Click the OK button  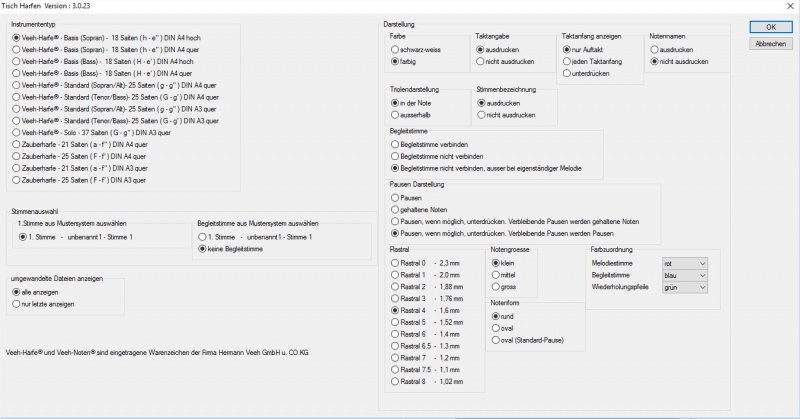[x=770, y=27]
